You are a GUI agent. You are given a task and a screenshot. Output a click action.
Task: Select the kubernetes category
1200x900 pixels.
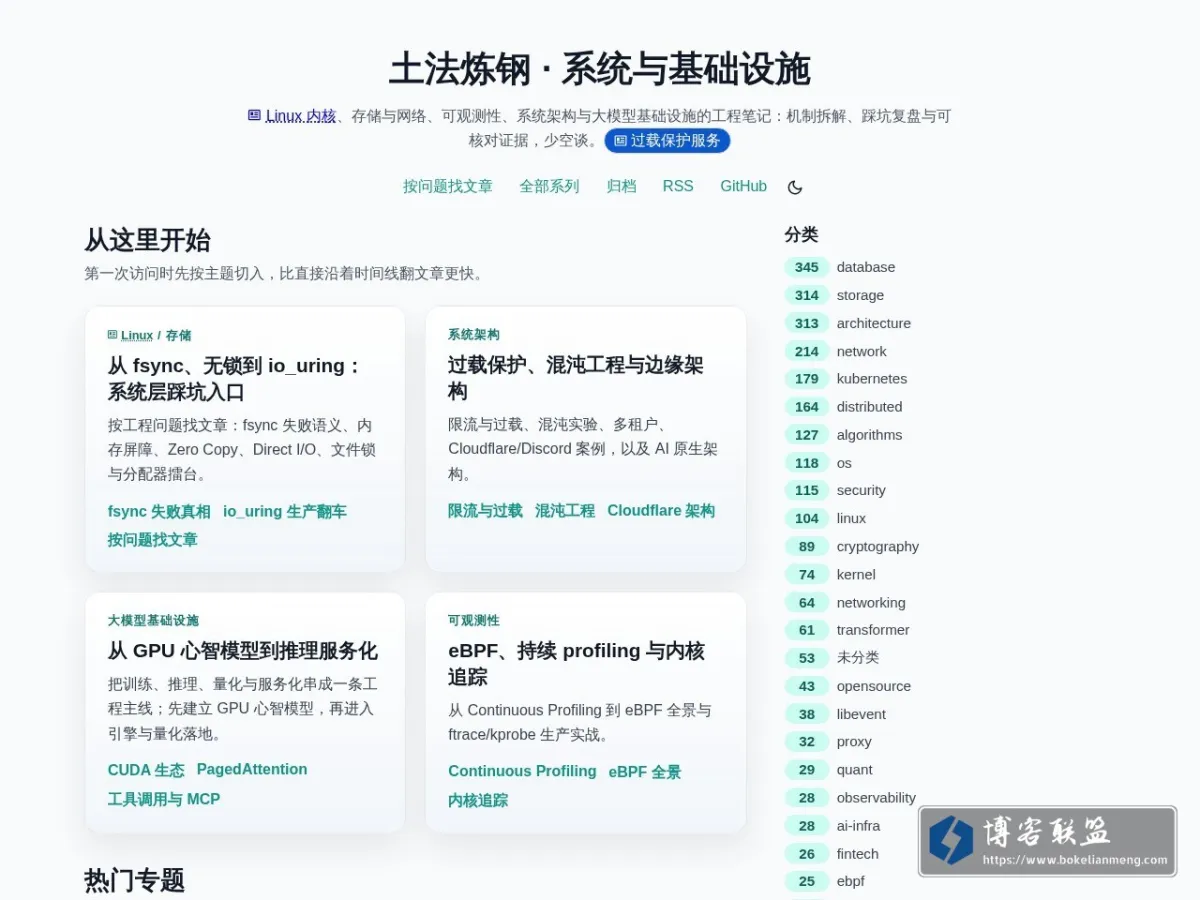pos(872,379)
